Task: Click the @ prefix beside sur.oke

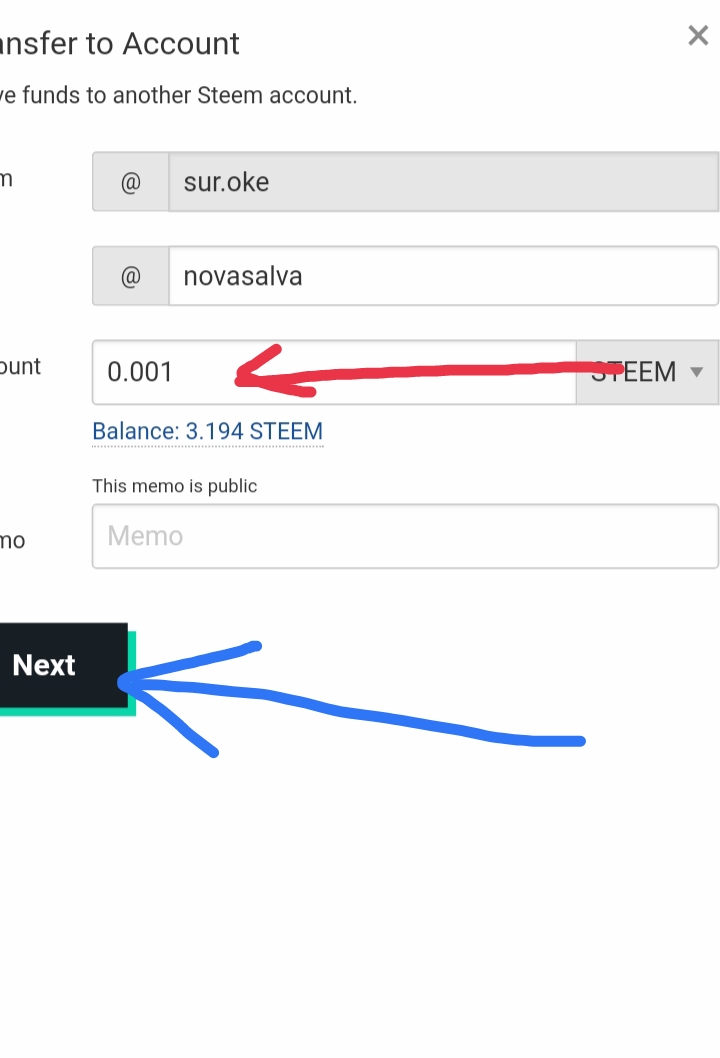Action: pos(131,182)
